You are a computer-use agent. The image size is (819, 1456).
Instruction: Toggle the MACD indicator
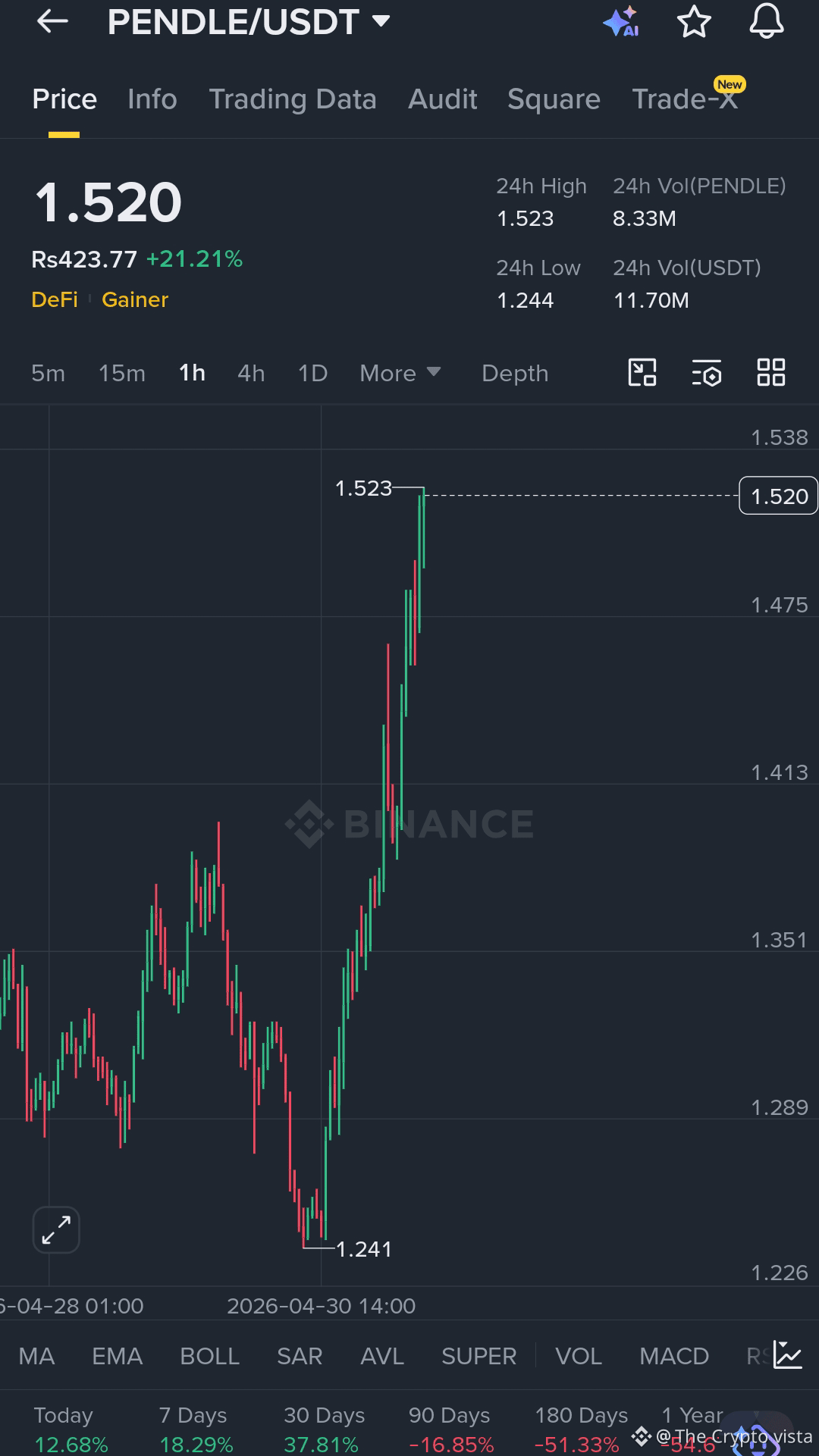coord(673,1356)
